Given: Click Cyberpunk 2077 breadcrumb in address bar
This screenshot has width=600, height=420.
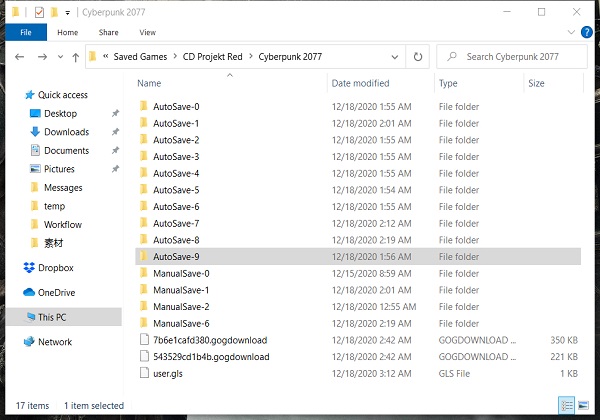Looking at the screenshot, I should [x=290, y=57].
